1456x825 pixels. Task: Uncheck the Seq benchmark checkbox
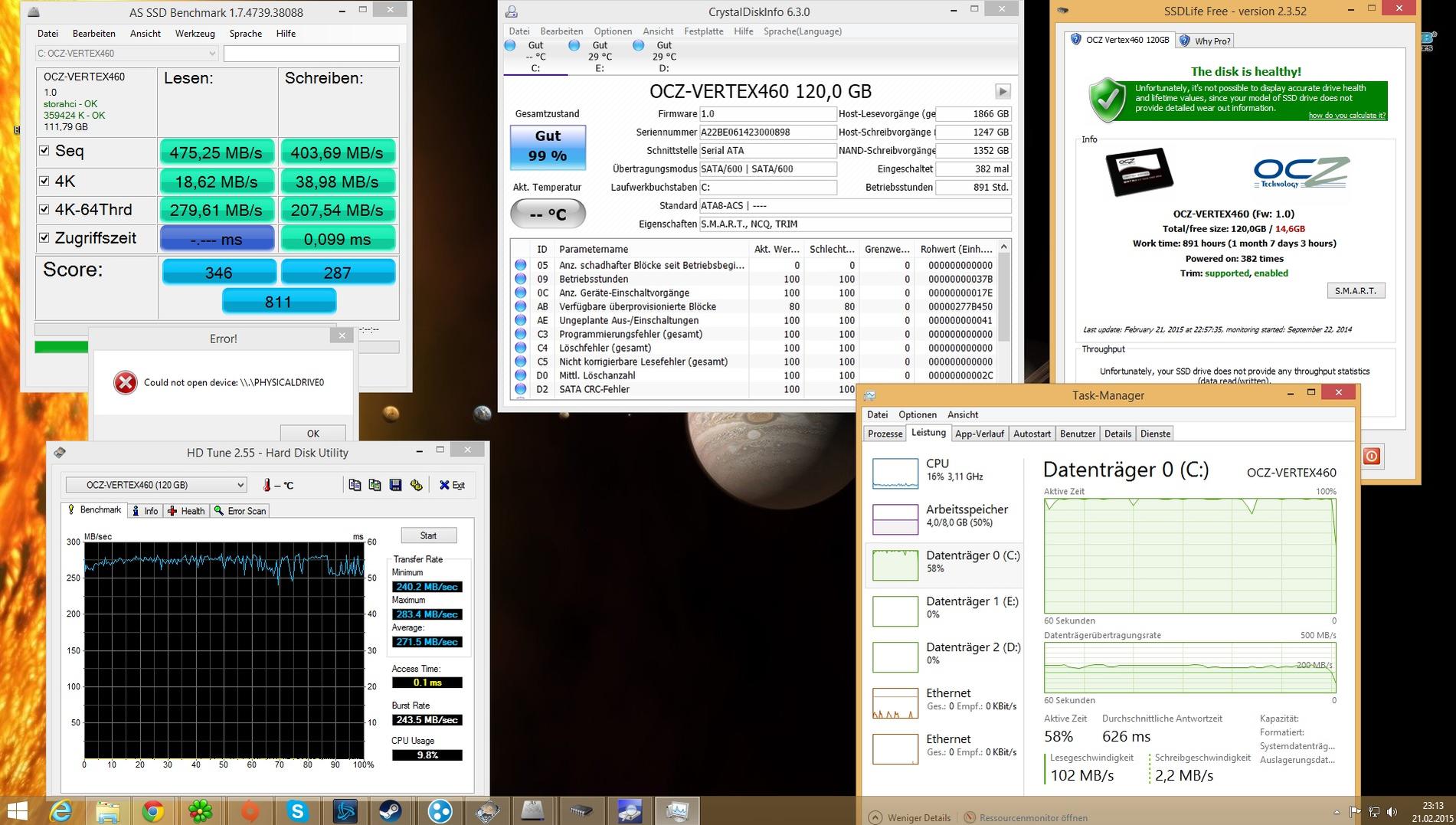44,151
